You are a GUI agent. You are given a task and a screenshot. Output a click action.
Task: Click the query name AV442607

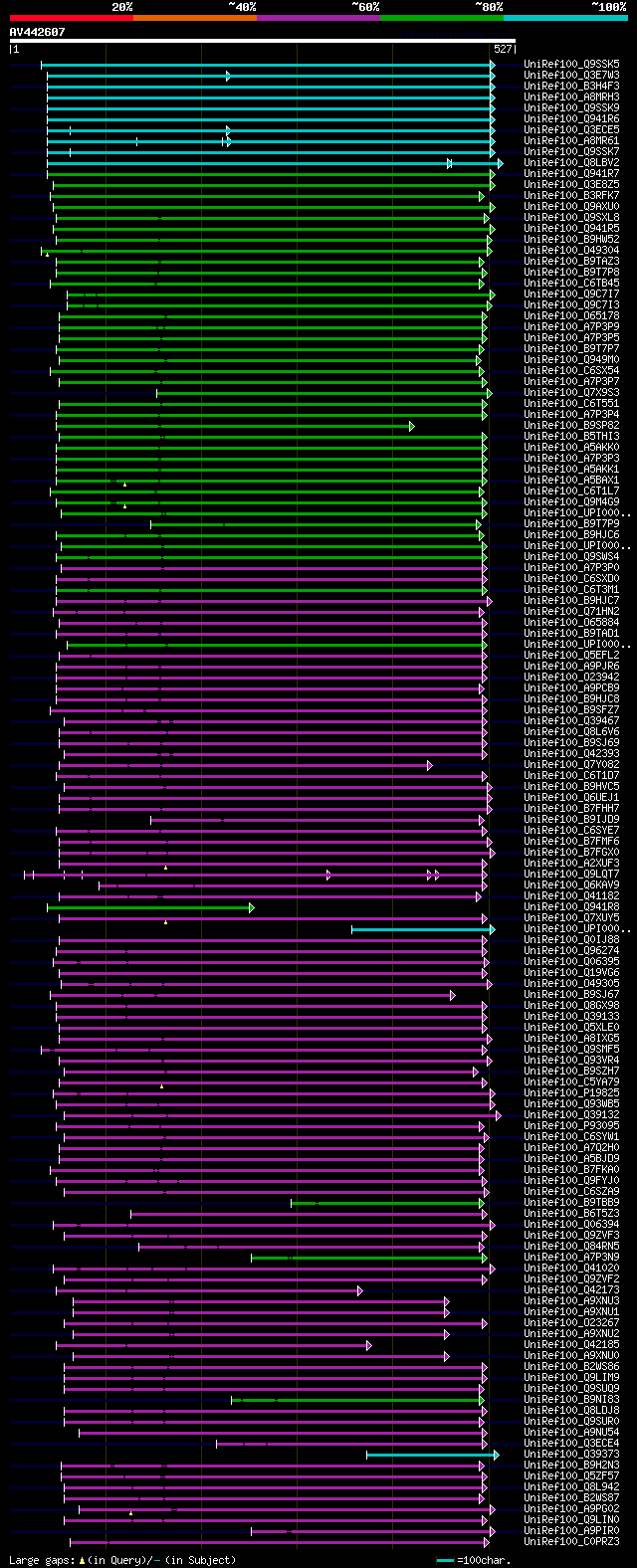tap(37, 32)
